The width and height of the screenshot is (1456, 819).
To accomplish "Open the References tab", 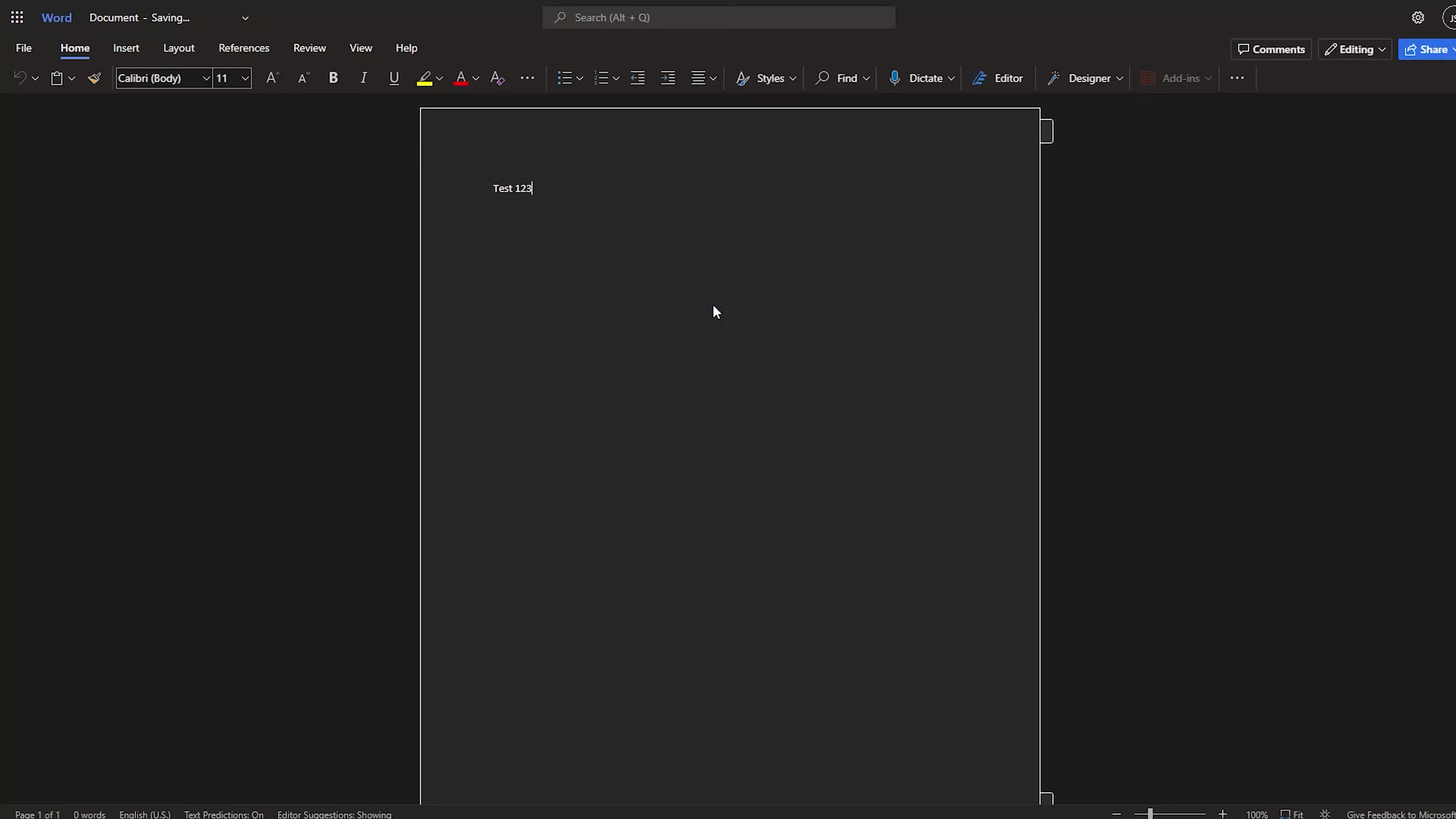I will 243,48.
